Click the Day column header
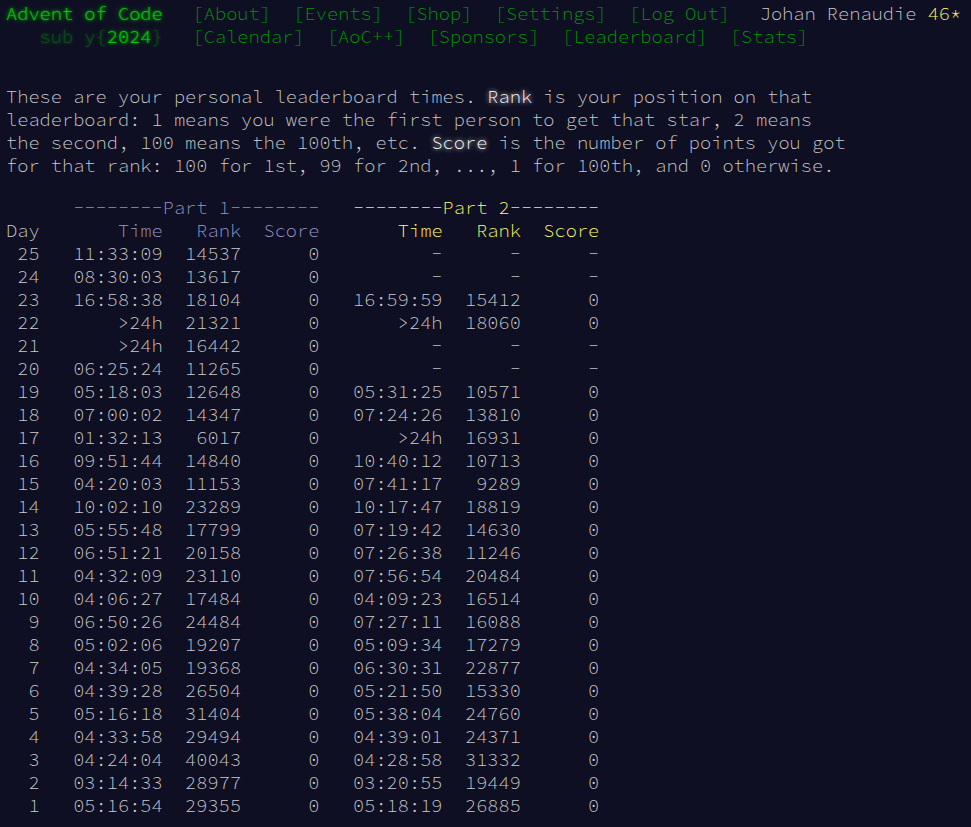971x827 pixels. [23, 232]
